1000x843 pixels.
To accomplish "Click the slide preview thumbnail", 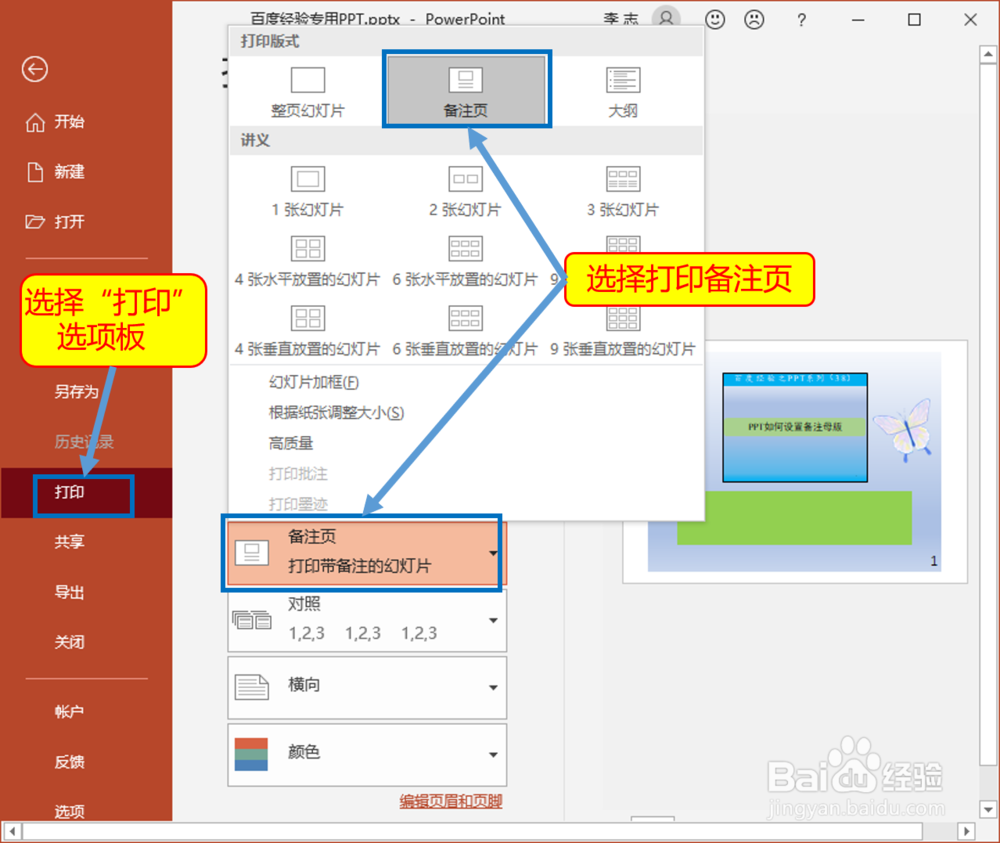I will 795,462.
